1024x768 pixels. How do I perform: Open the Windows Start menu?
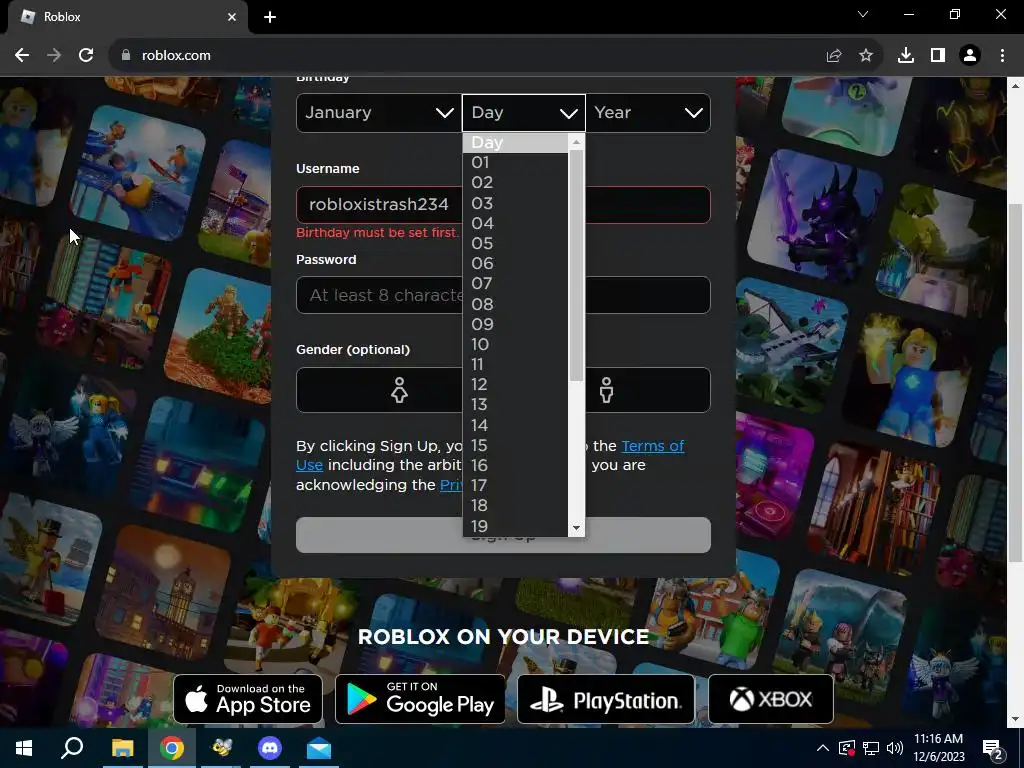[x=24, y=748]
